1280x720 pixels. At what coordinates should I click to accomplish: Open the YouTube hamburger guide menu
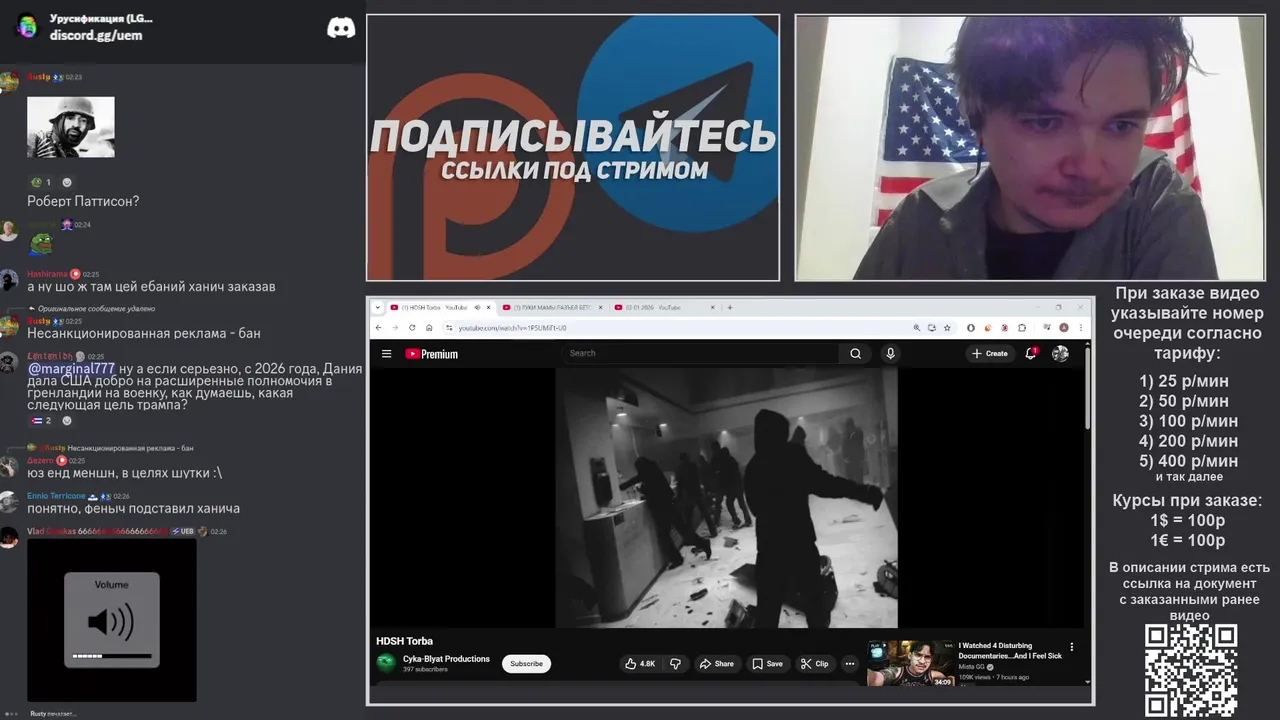[x=386, y=353]
